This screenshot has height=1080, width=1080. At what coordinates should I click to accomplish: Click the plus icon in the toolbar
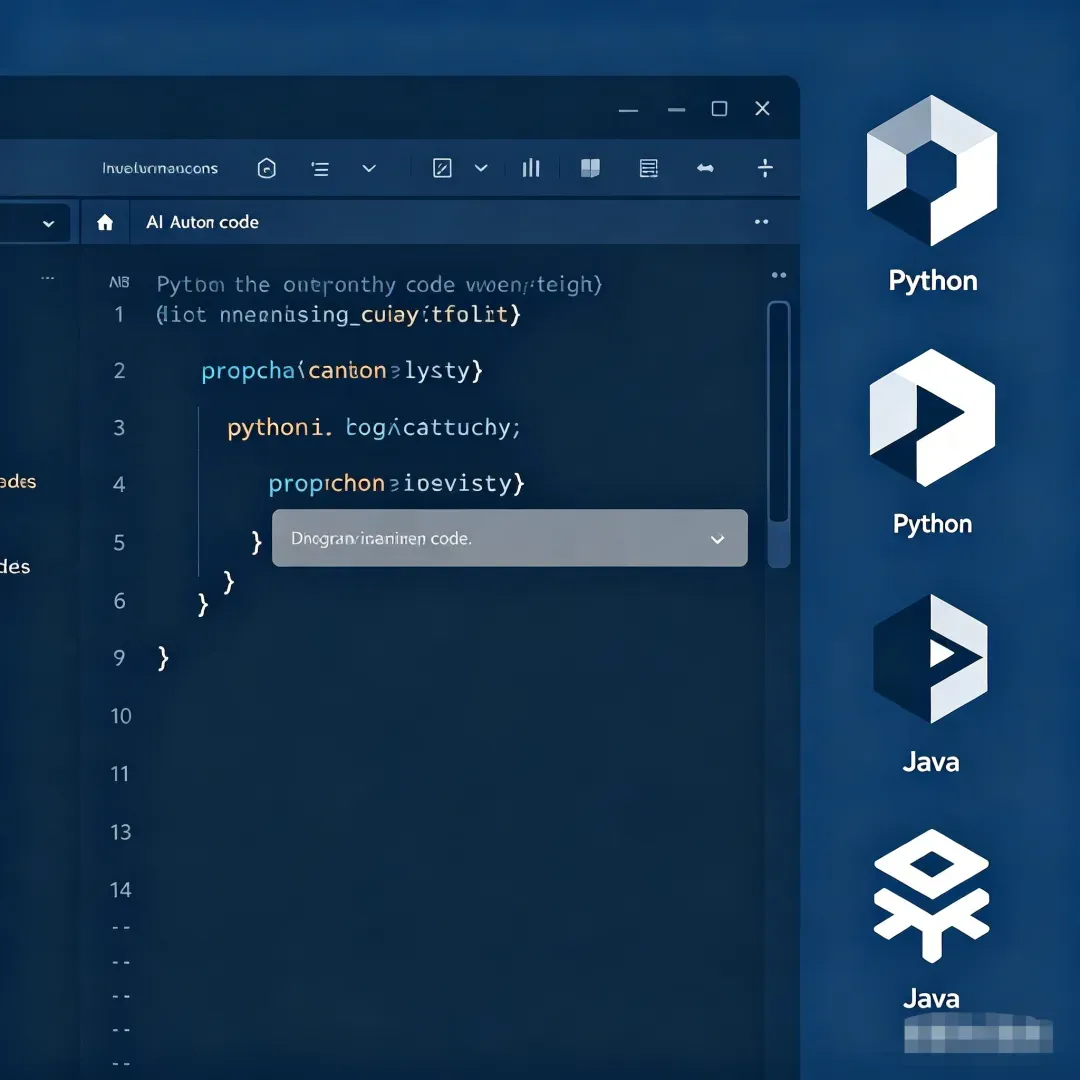point(765,168)
